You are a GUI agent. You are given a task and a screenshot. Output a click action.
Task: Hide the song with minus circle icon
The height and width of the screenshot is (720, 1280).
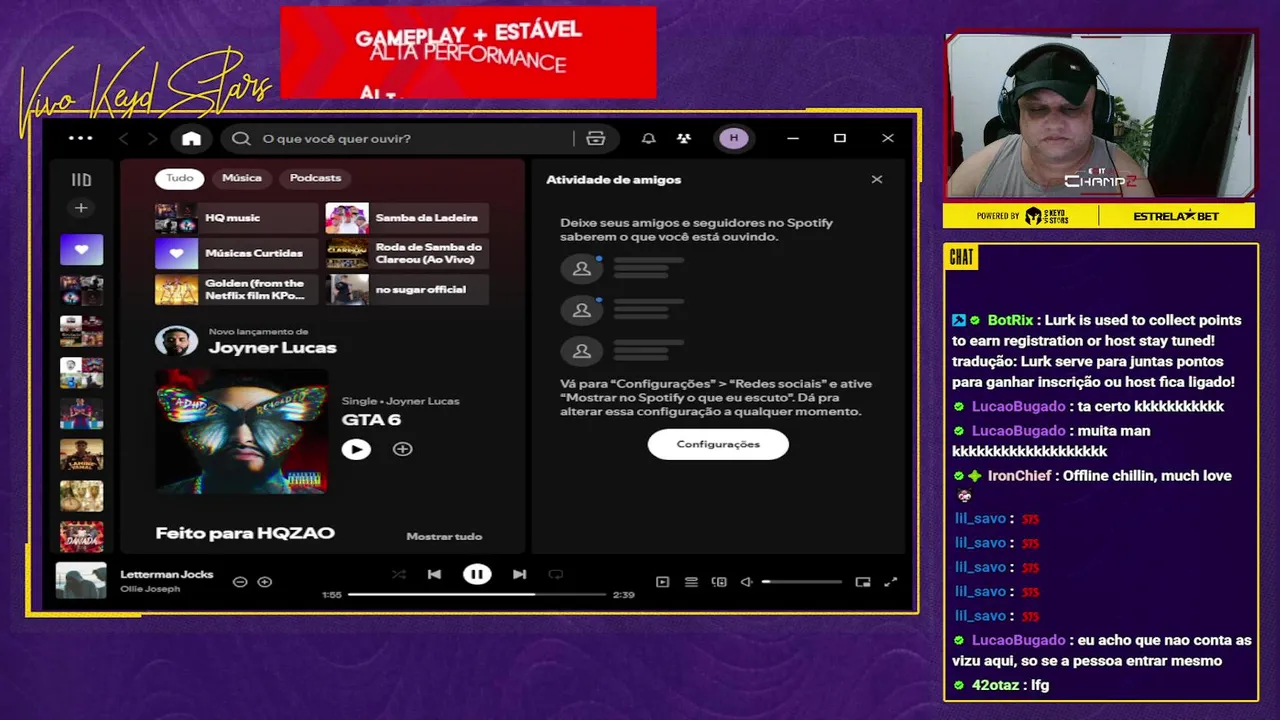240,582
